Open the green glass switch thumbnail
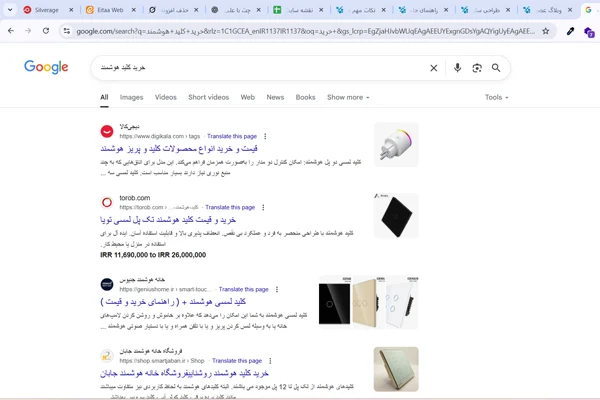The image size is (600, 400). coord(396,369)
